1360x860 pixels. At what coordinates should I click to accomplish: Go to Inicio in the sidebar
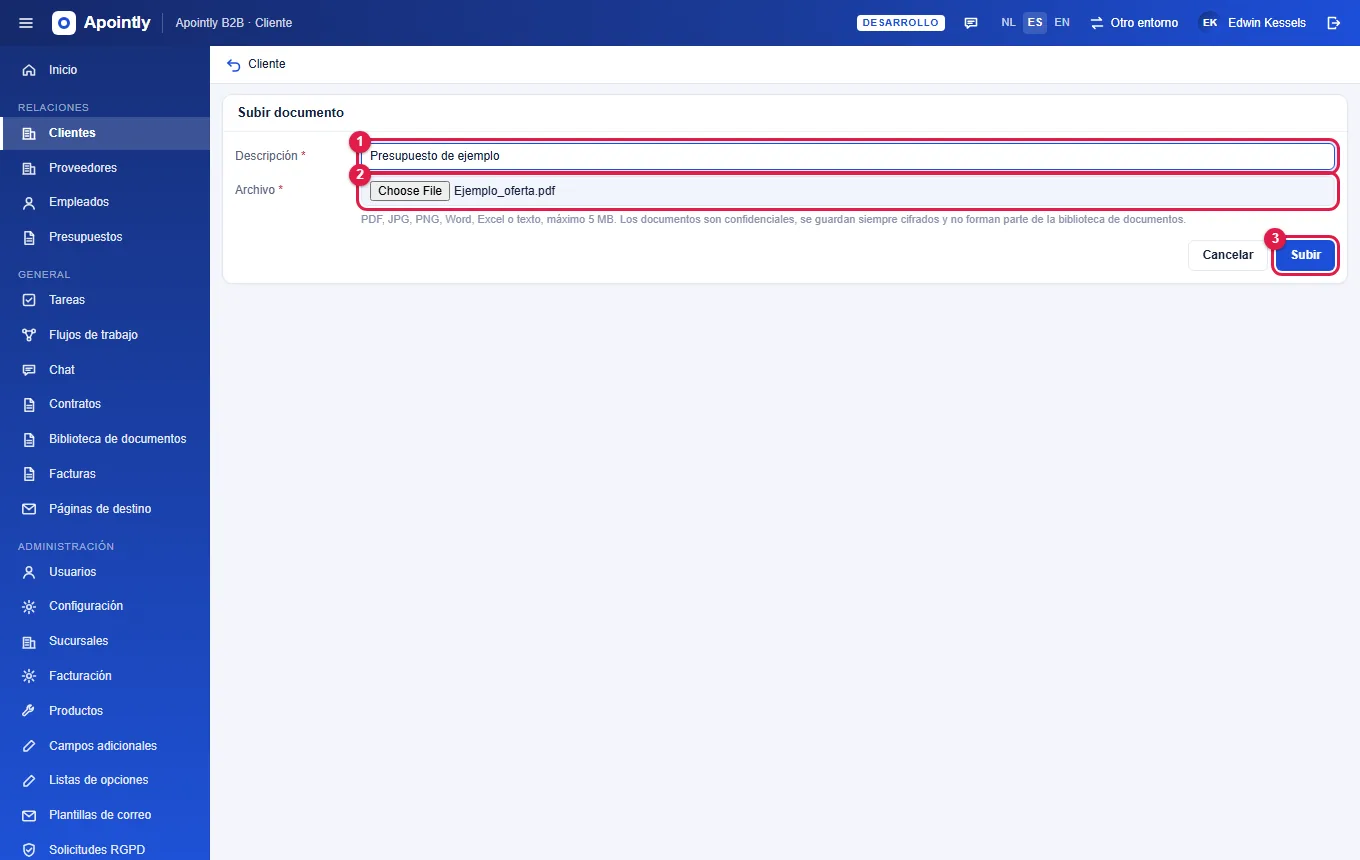pos(105,70)
